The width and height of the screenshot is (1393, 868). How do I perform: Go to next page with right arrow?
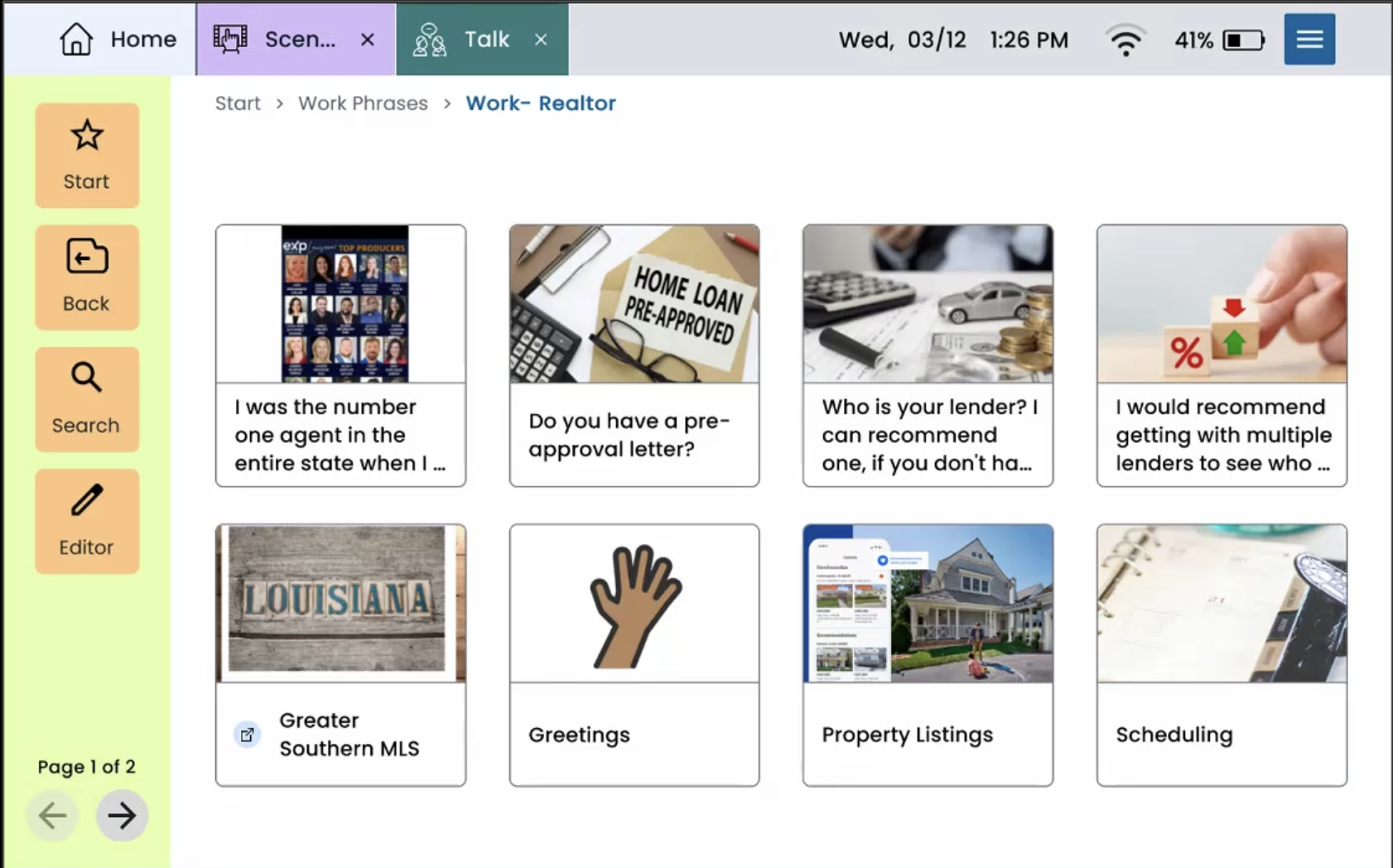[122, 816]
